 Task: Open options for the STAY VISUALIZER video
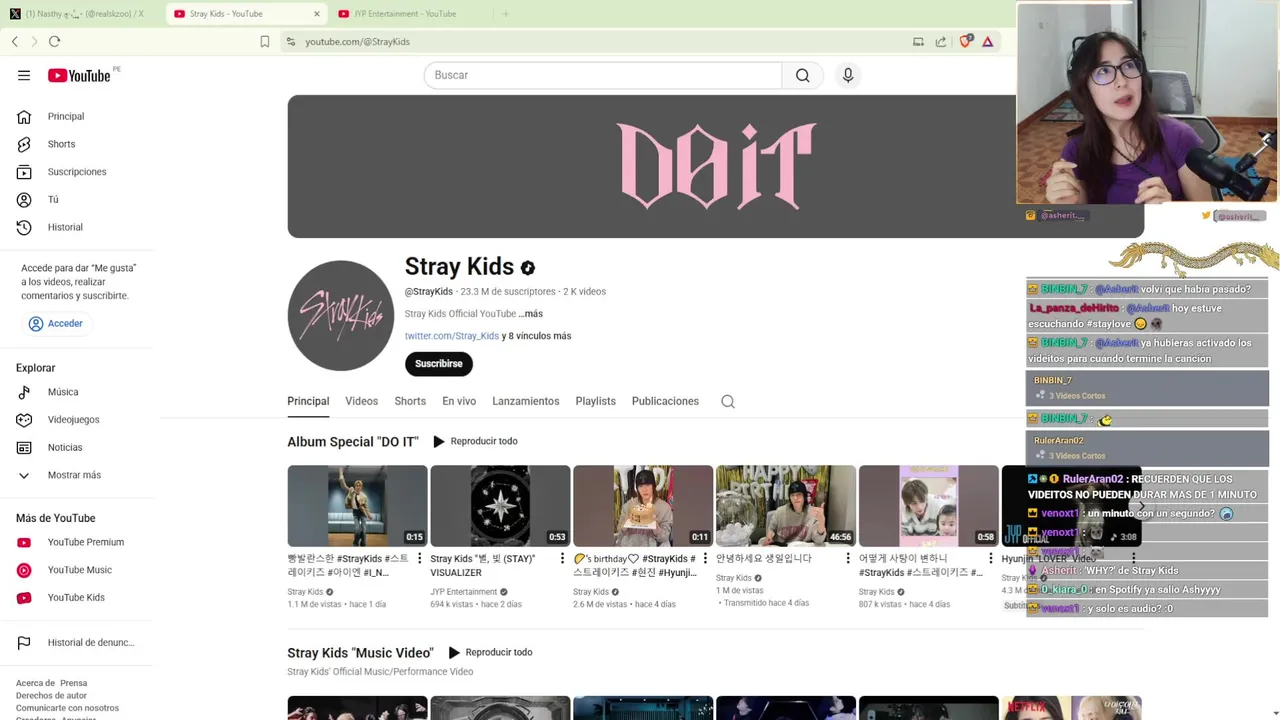(x=562, y=559)
